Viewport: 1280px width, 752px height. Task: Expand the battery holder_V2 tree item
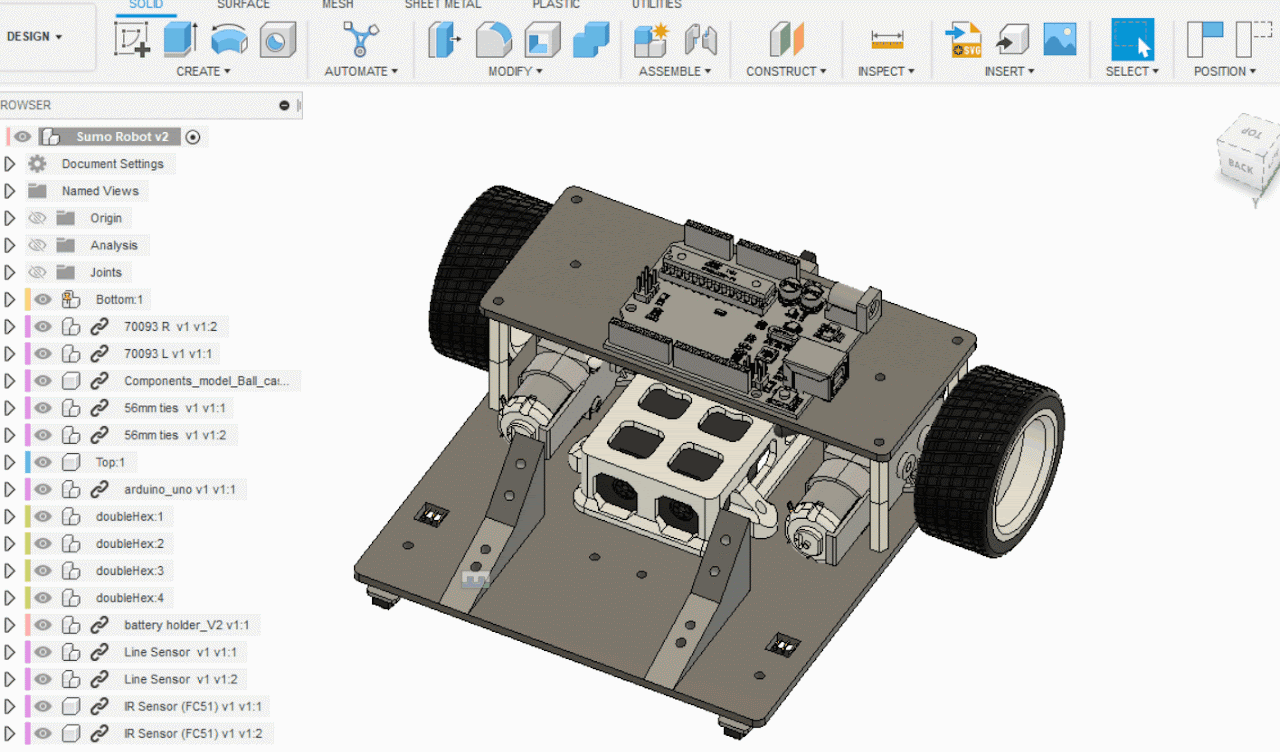(x=10, y=625)
